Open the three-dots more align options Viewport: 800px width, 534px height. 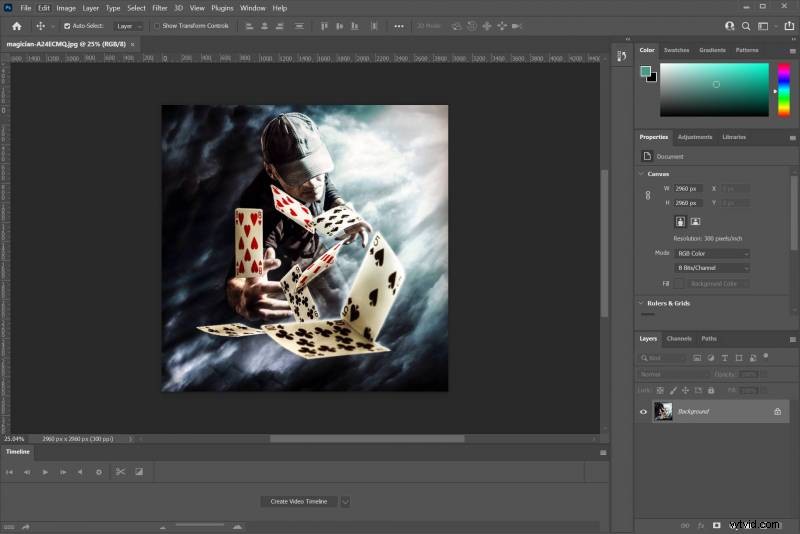399,26
